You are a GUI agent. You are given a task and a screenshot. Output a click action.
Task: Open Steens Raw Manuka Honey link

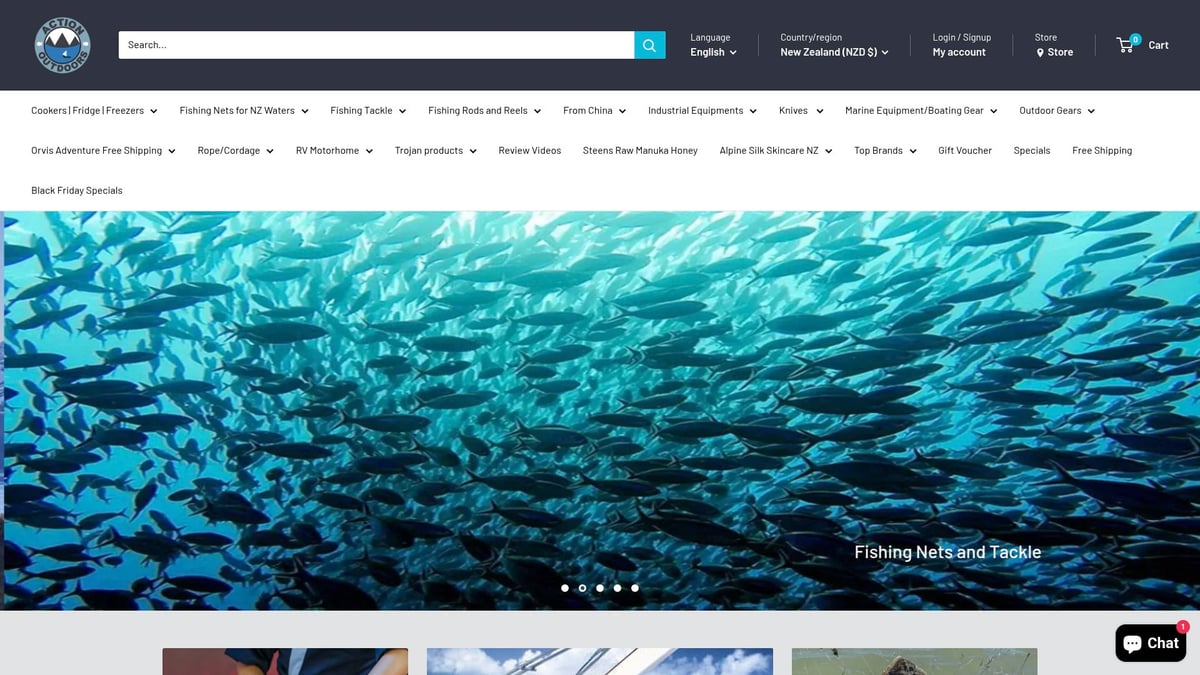coord(640,150)
